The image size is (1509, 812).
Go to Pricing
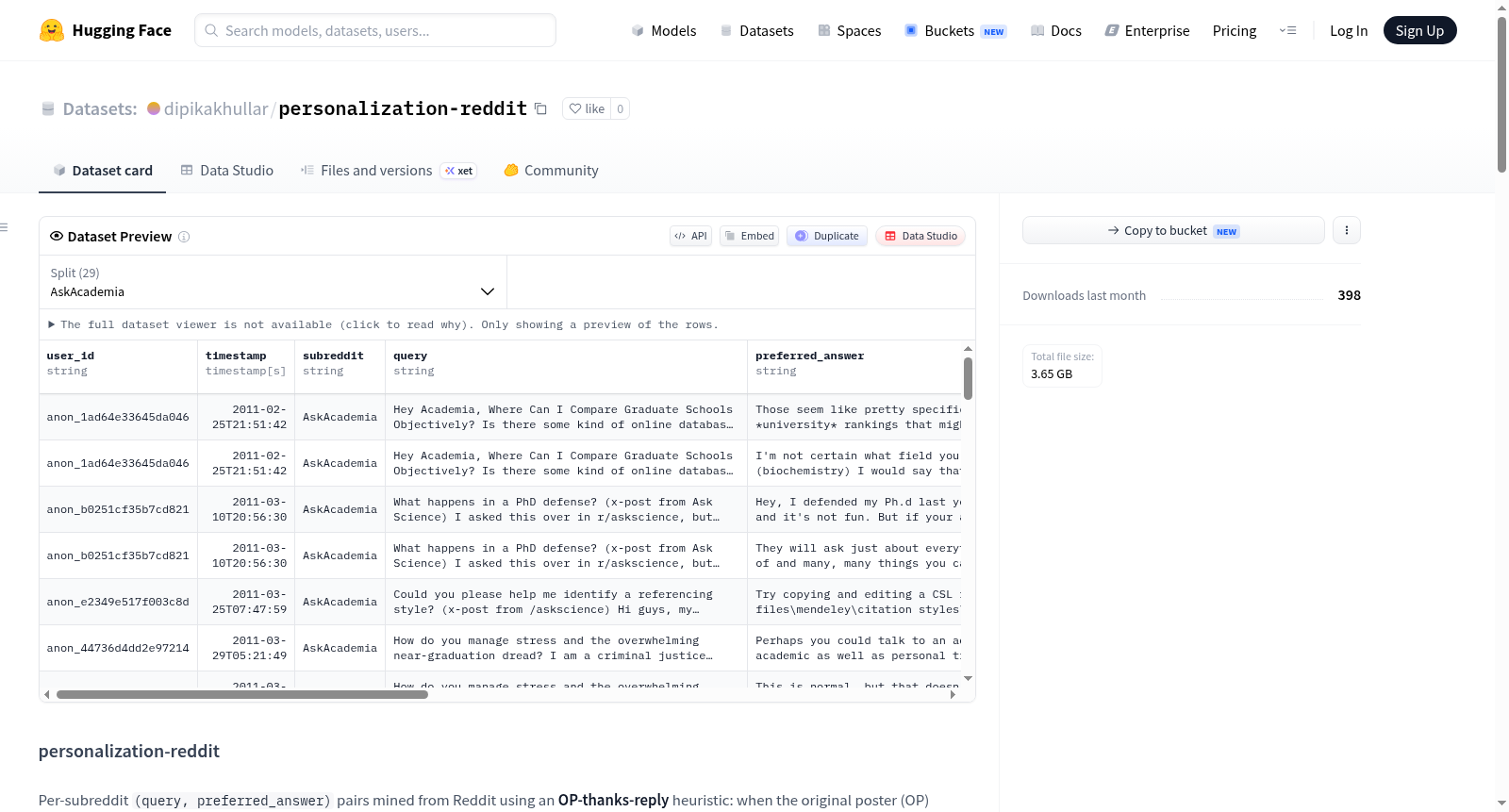pos(1235,31)
